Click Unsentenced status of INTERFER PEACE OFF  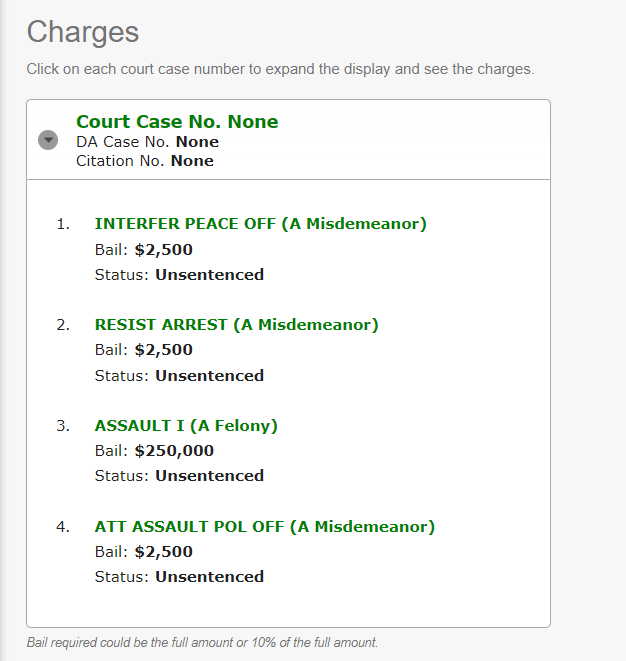209,275
